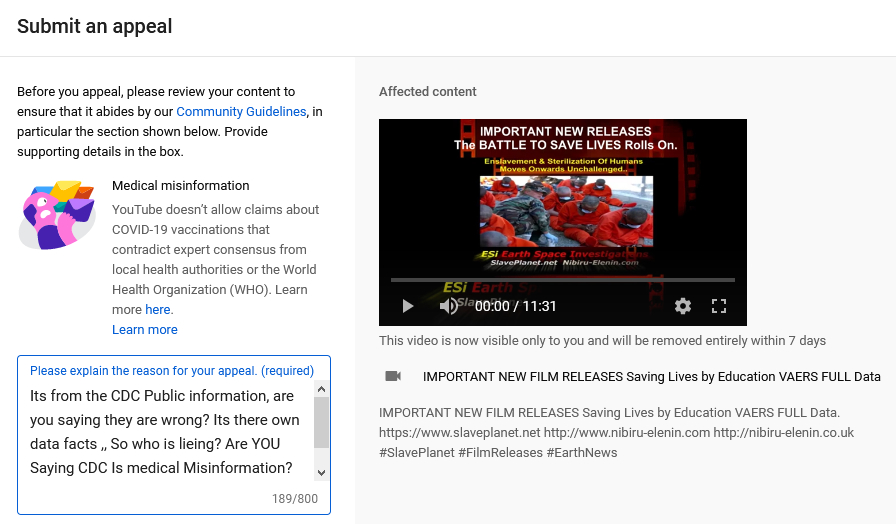The image size is (896, 524).
Task: Open the video settings gear
Action: pyautogui.click(x=683, y=306)
